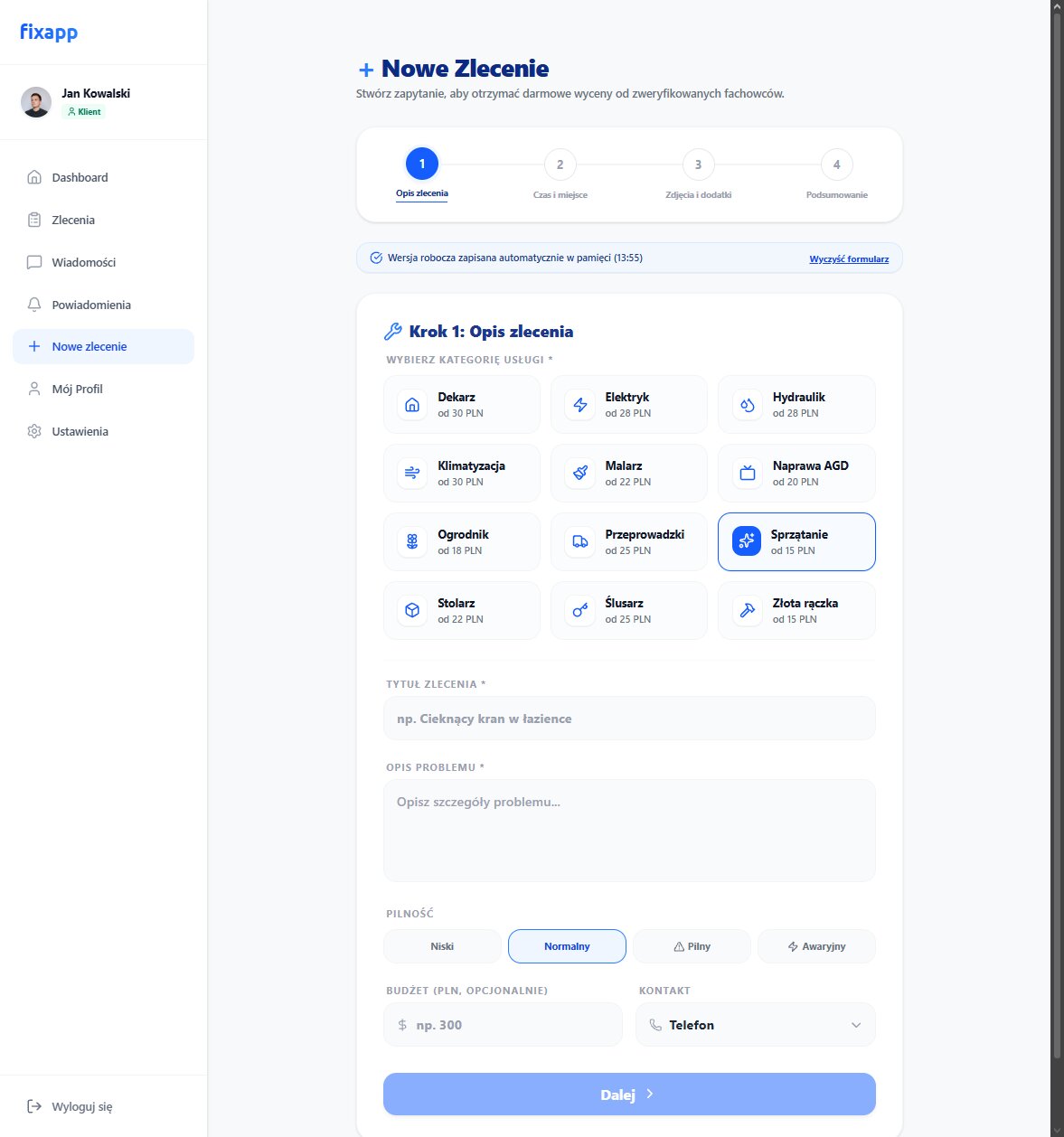Click the Wyloguj się text

(x=82, y=1106)
